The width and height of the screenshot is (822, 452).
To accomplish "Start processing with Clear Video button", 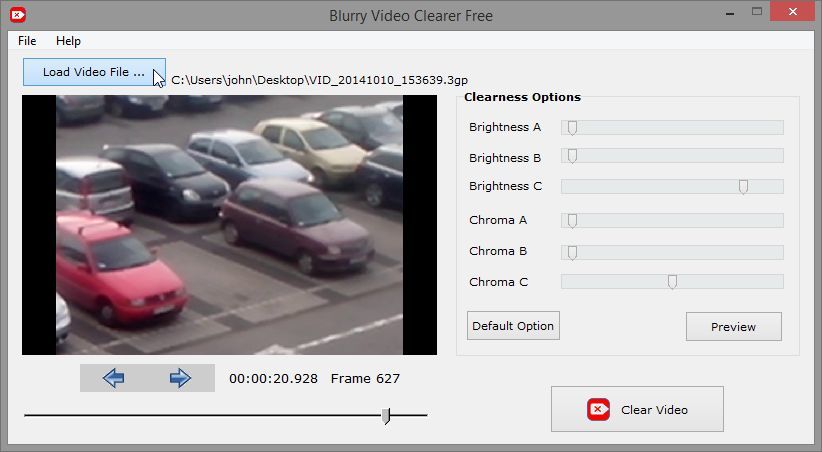I will [x=637, y=410].
